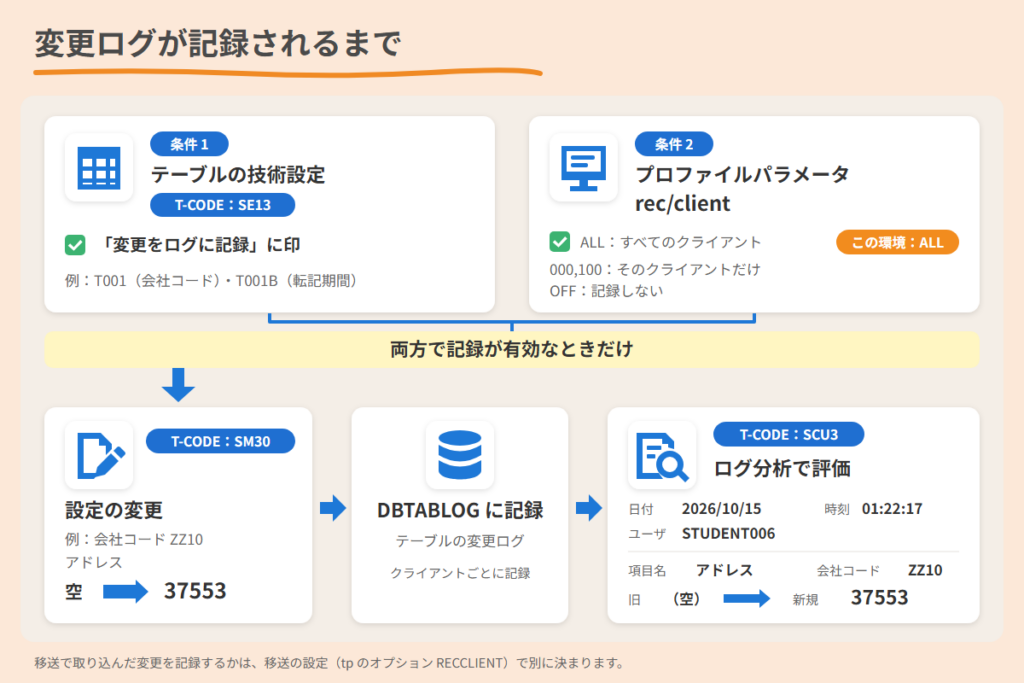
Task: Click the 空 value in the 設定の変更 card
Action: (x=74, y=592)
